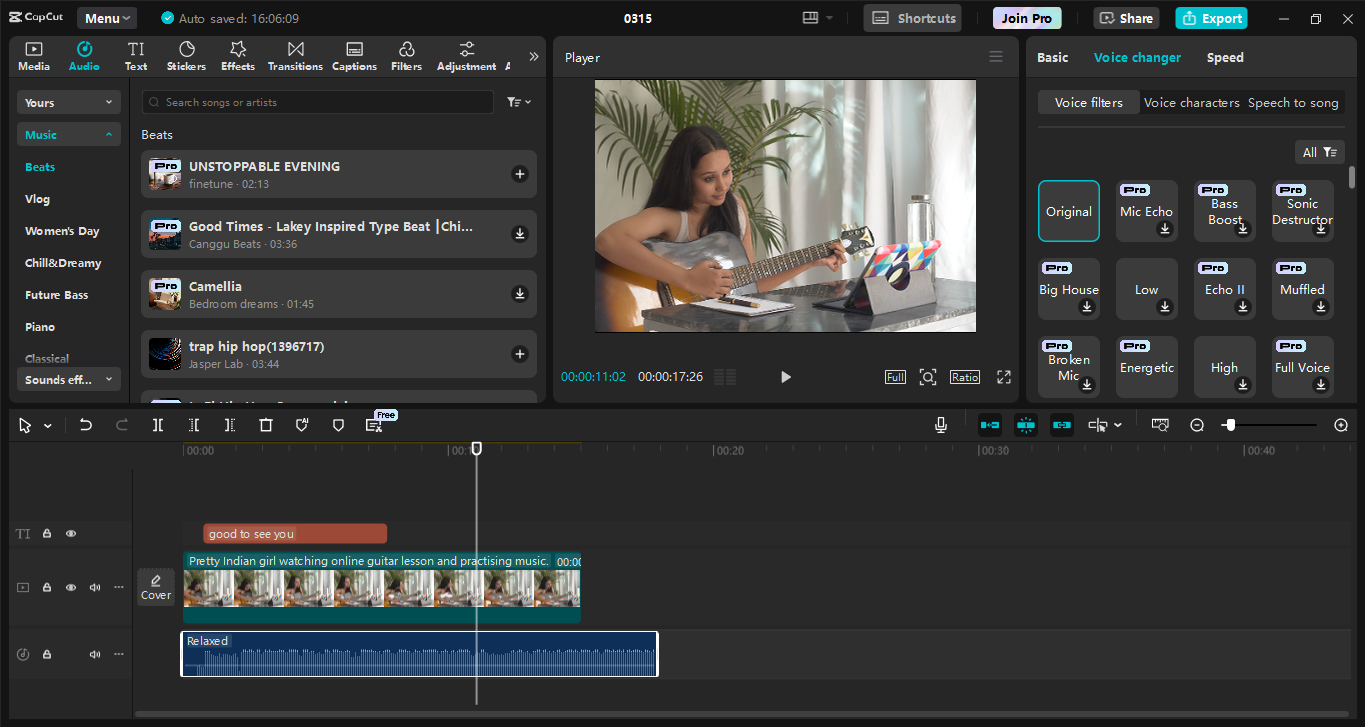Viewport: 1365px width, 727px height.
Task: Click the Undo icon in the timeline toolbar
Action: coord(85,424)
